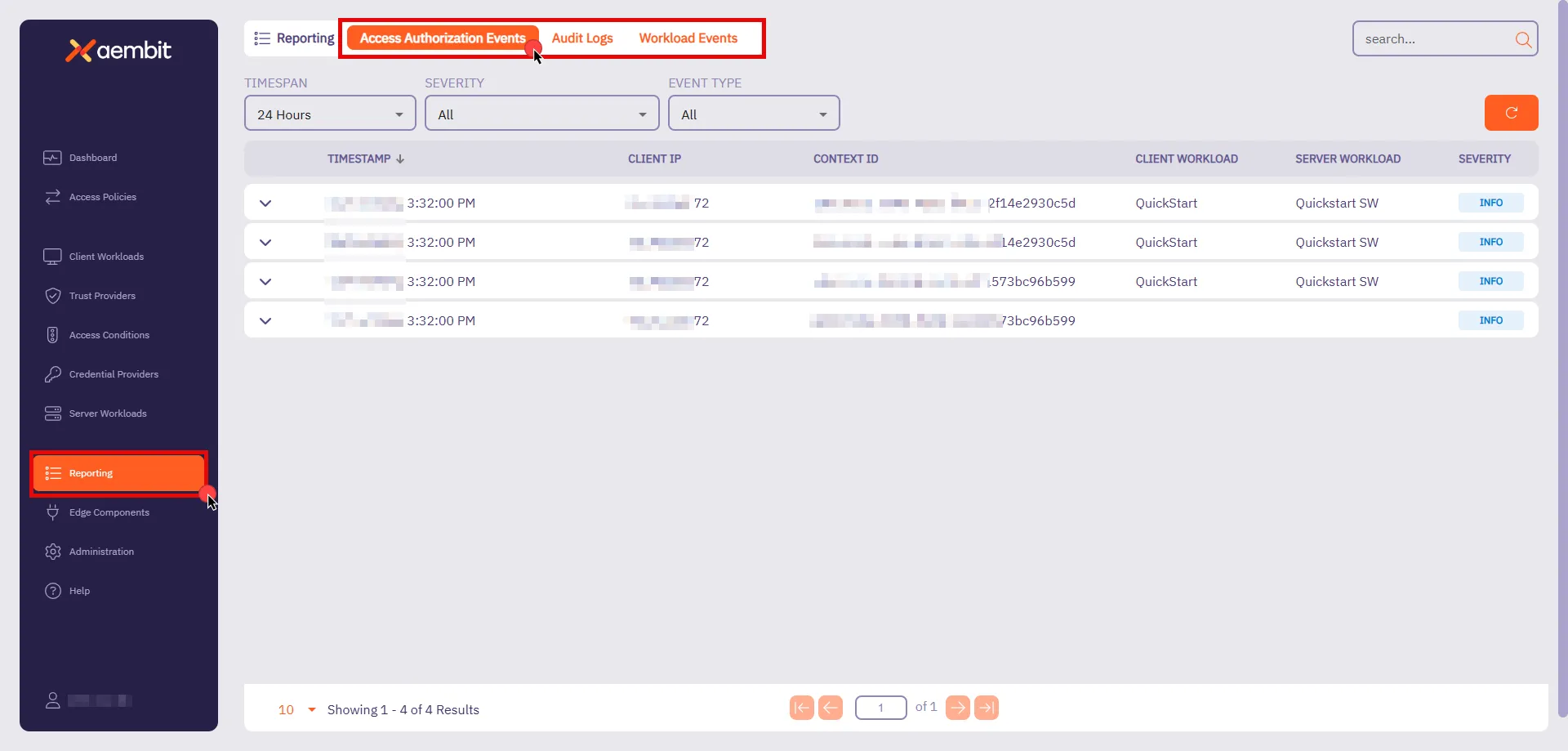
Task: Click the Aembit logo
Action: pyautogui.click(x=118, y=51)
